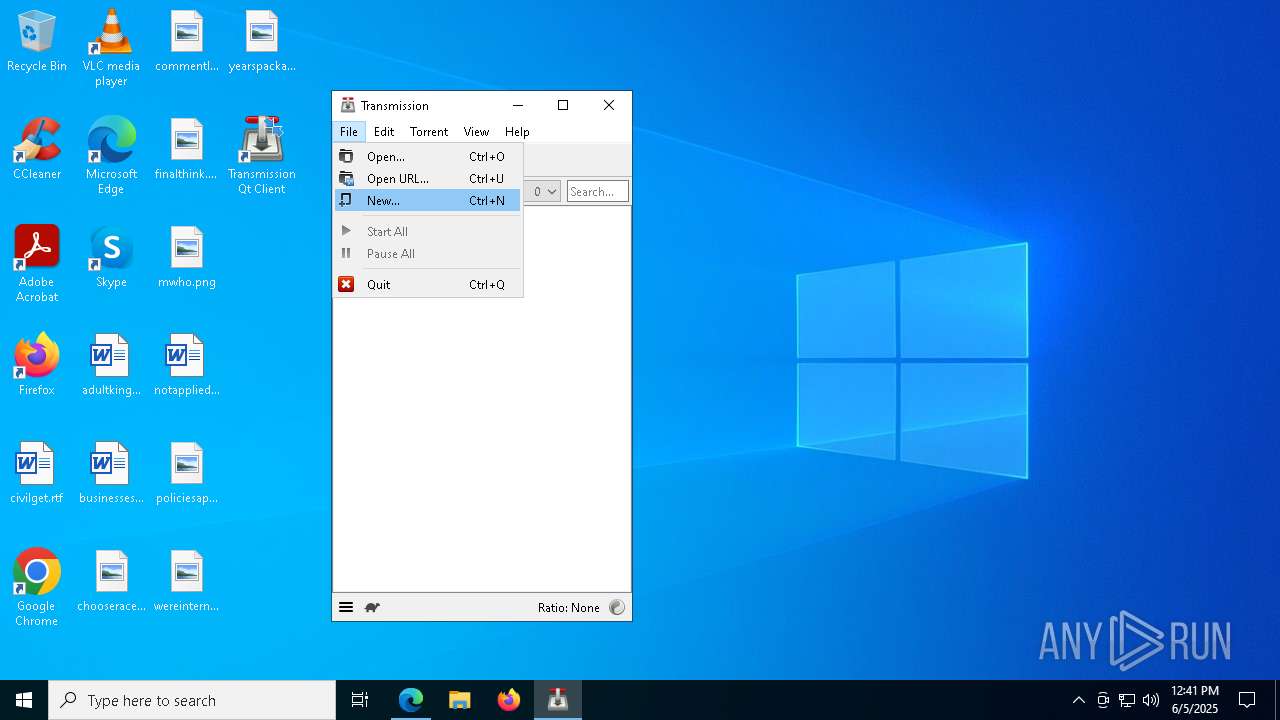This screenshot has width=1280, height=720.
Task: Select the businesses Word document icon
Action: (111, 473)
